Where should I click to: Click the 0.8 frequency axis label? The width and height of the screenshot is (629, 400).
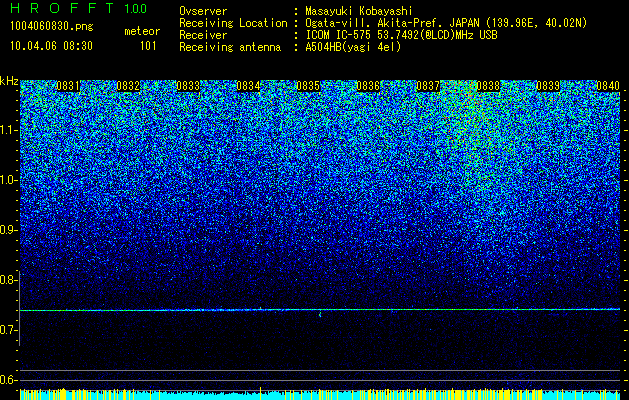[x=8, y=280]
